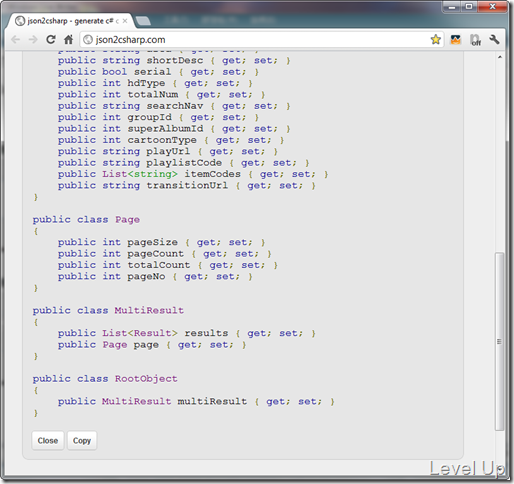514x484 pixels.
Task: Click the pageCount property line
Action: pos(165,254)
